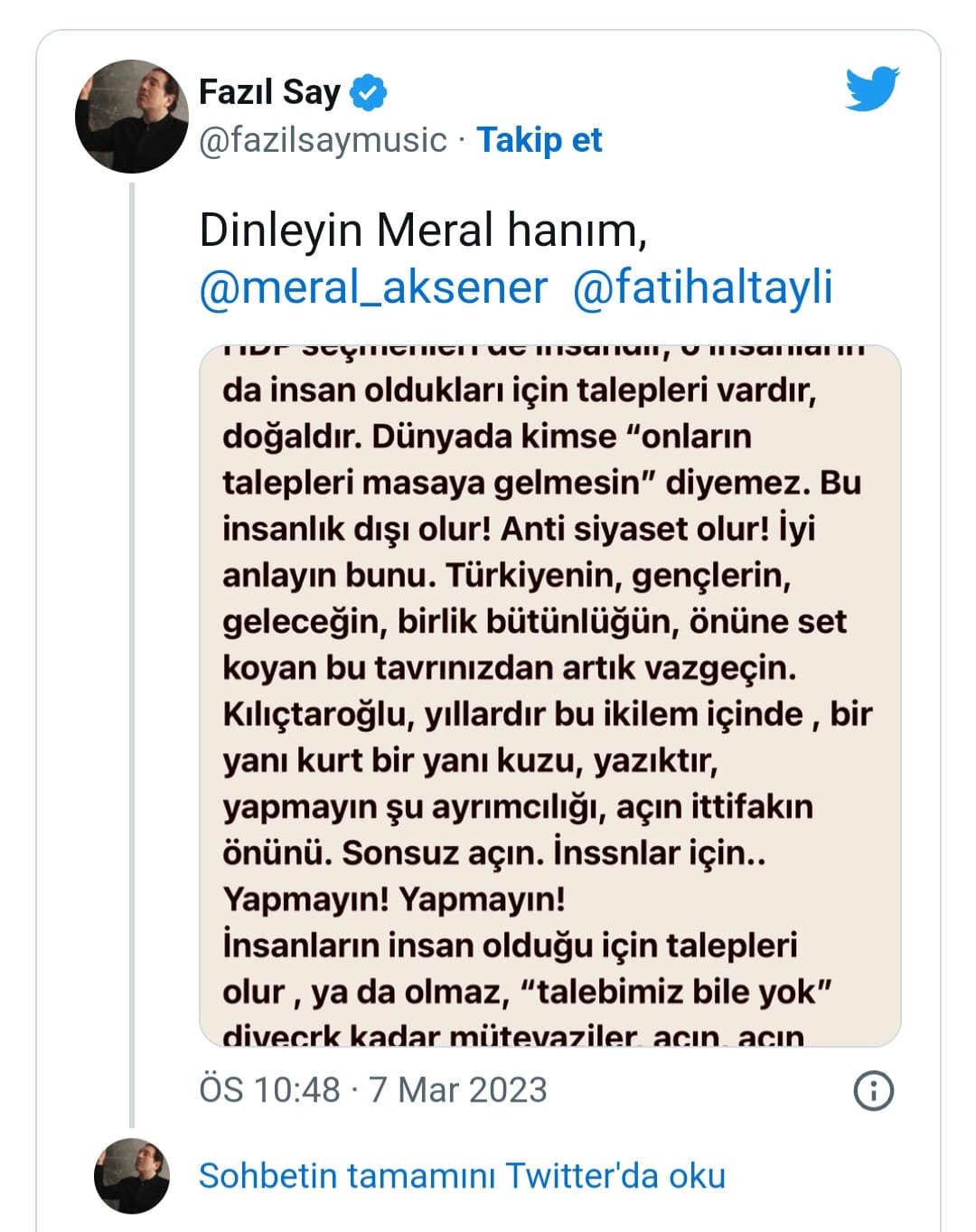Viewport: 976px width, 1232px height.
Task: Open the @fazilsaymusic handle
Action: (x=323, y=140)
